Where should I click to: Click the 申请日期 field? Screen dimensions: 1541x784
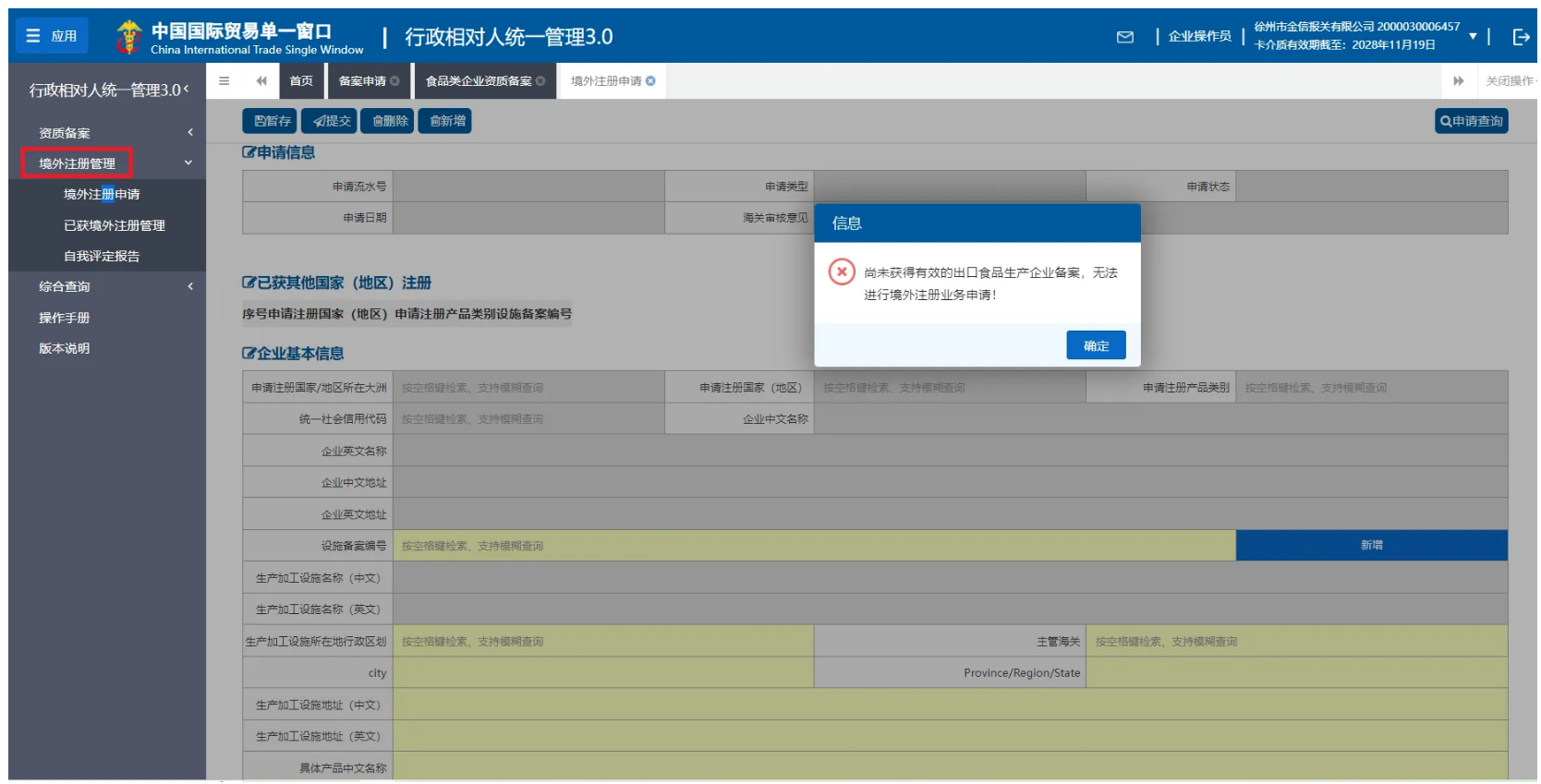tap(528, 218)
